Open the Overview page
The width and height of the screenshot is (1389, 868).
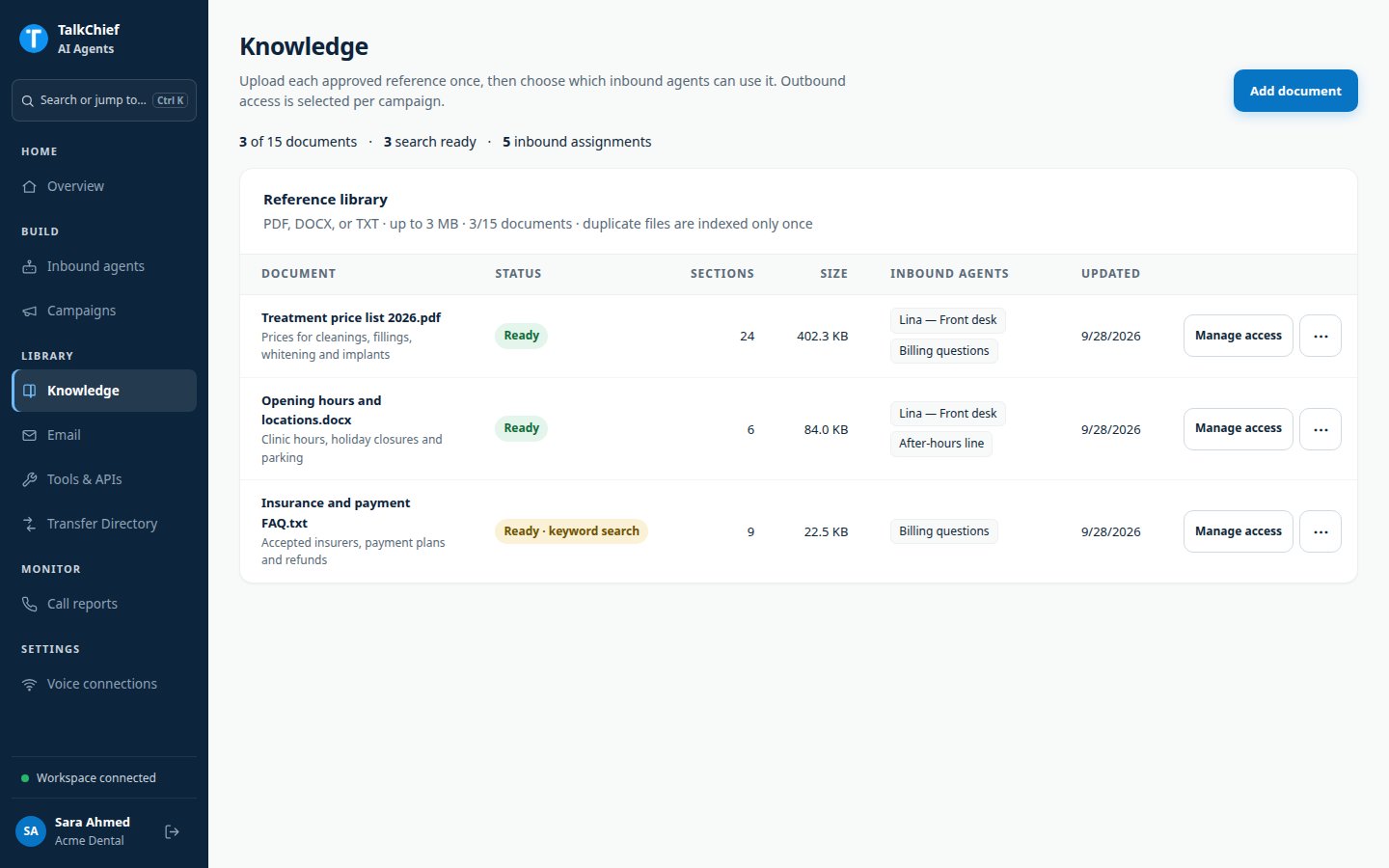(x=104, y=186)
